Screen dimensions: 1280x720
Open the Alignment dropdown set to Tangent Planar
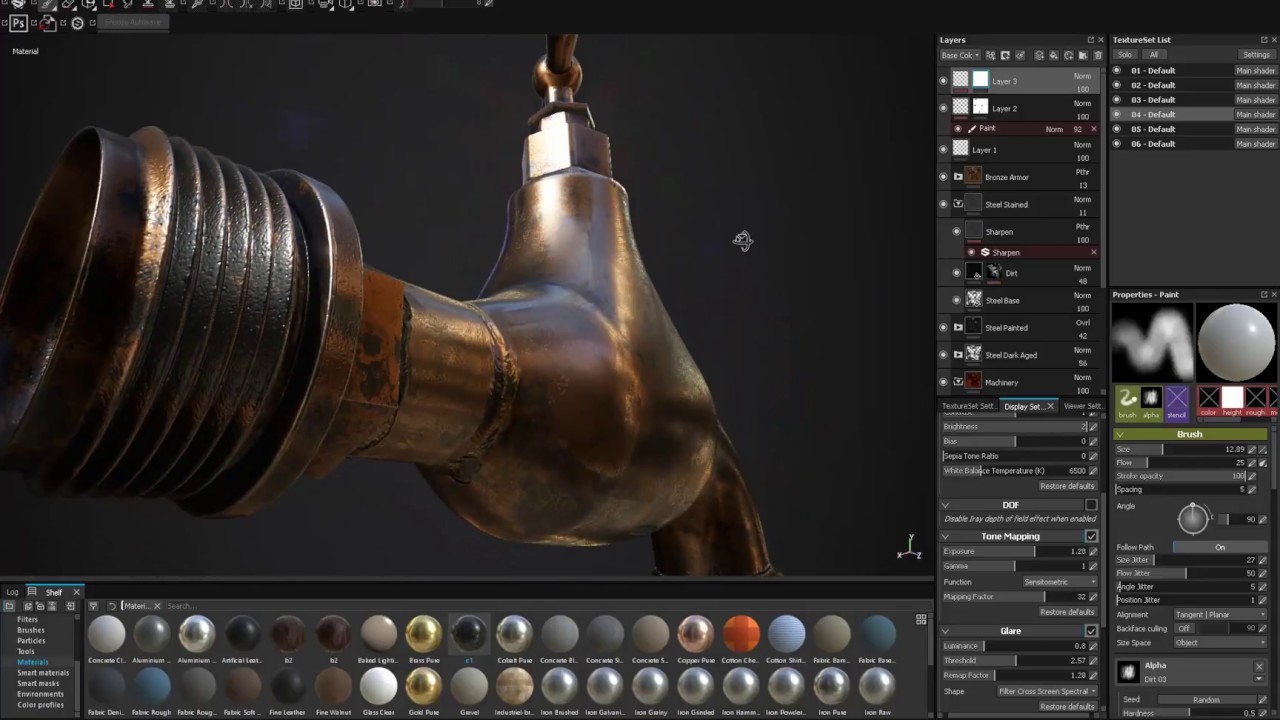point(1222,614)
